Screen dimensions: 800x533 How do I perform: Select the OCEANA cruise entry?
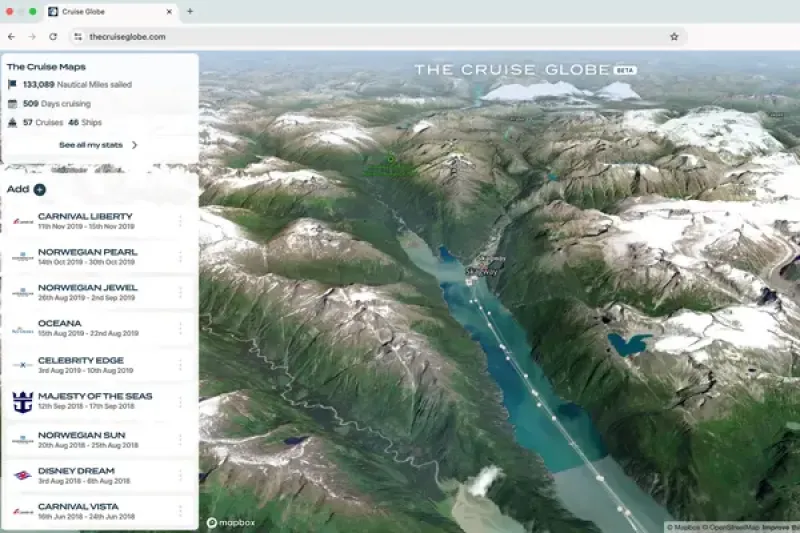click(100, 328)
